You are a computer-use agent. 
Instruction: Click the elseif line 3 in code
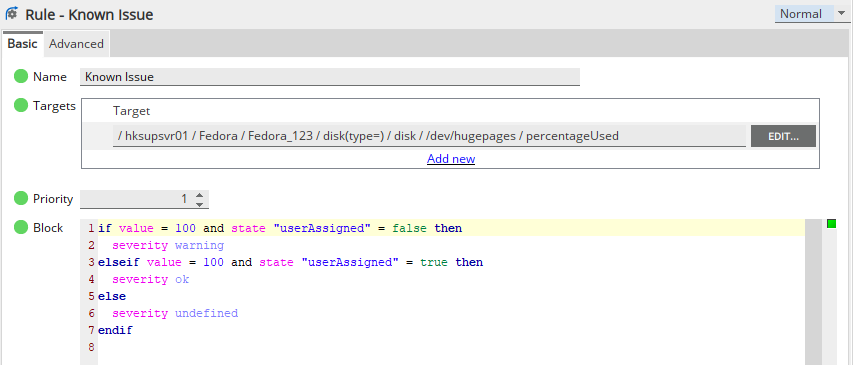[x=290, y=262]
